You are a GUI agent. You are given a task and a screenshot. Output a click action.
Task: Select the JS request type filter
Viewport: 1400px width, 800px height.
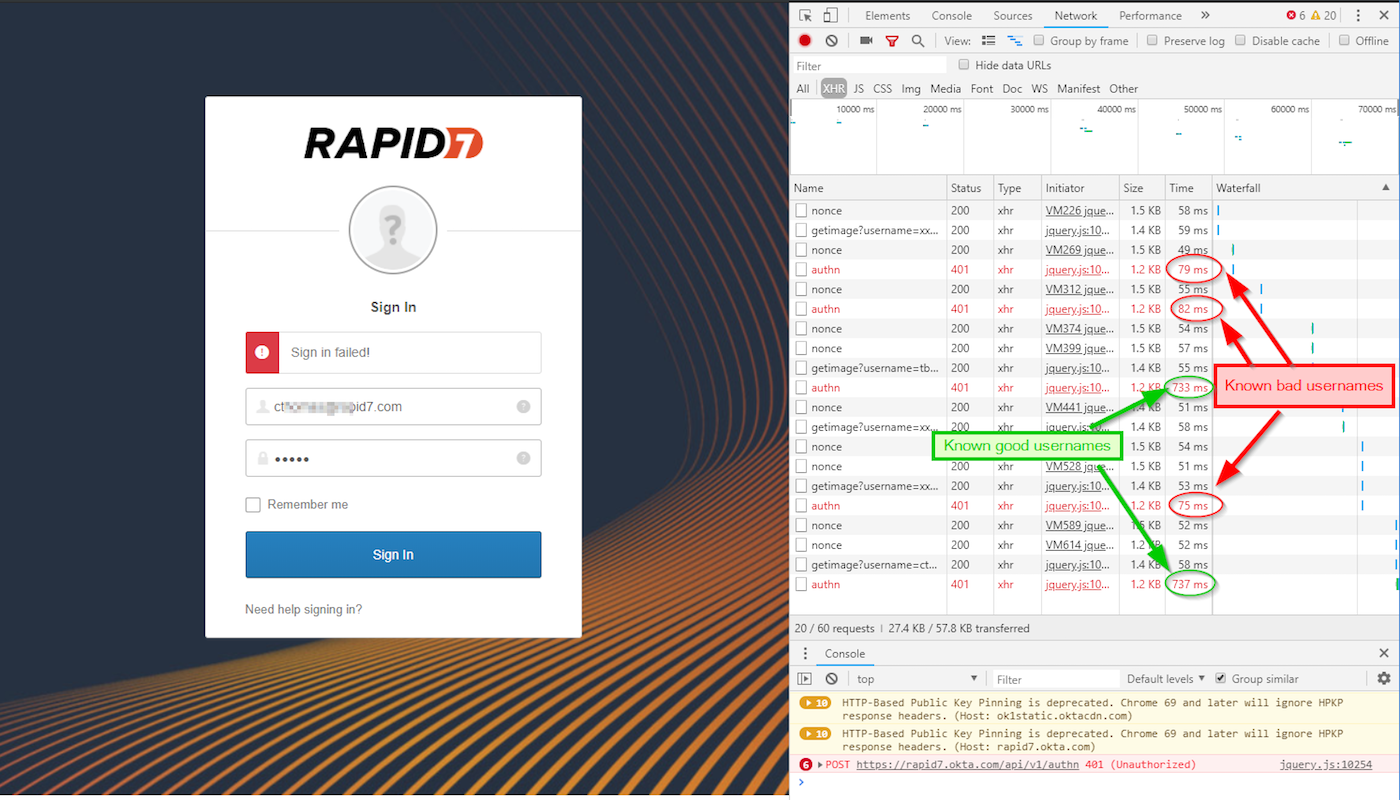(858, 89)
